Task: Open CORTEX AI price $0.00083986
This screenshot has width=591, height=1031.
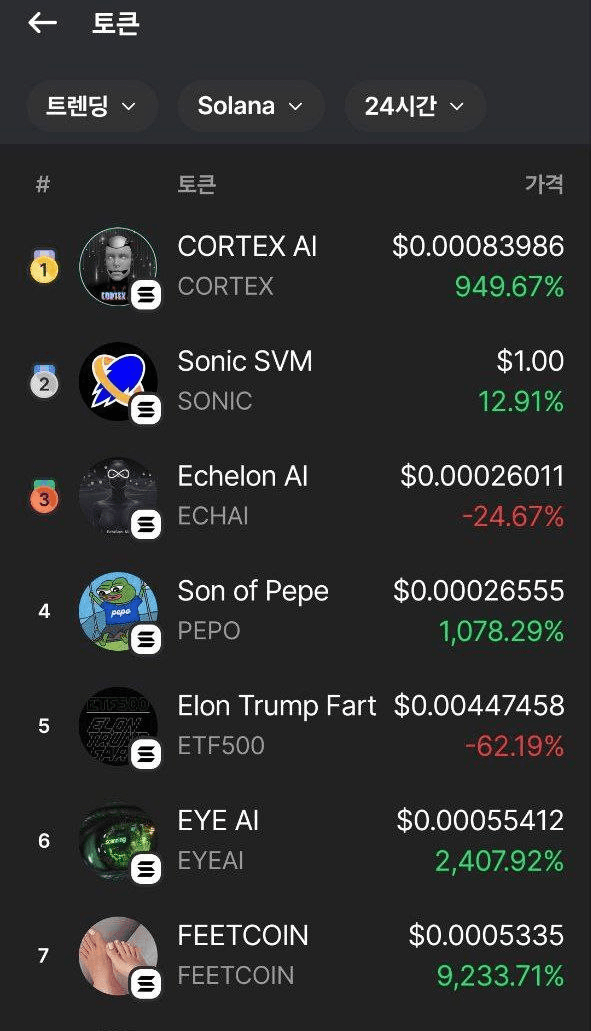Action: (x=478, y=247)
